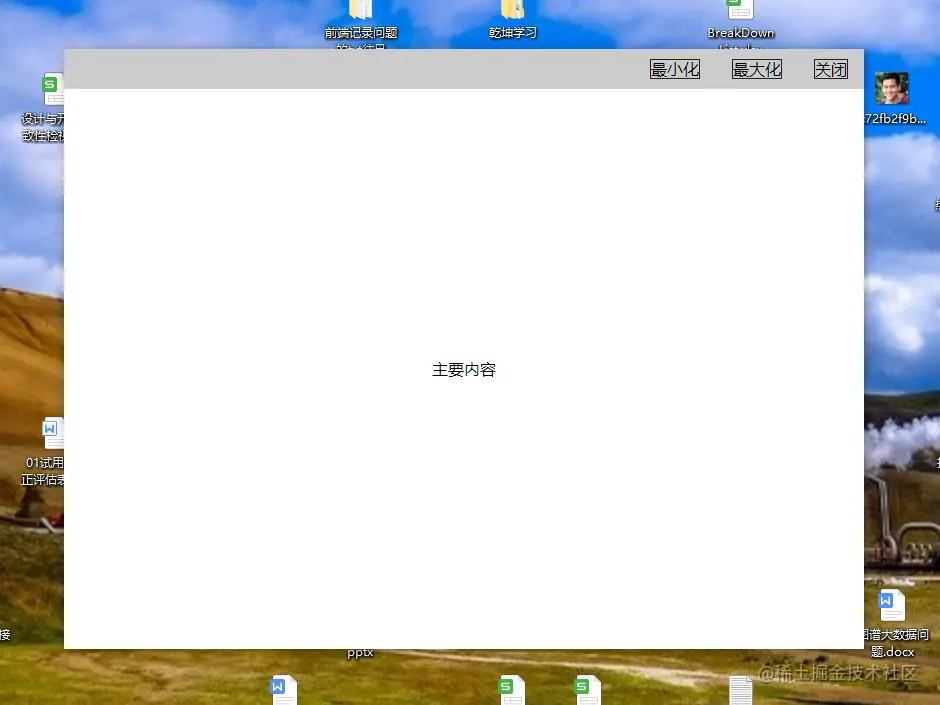The image size is (940, 705).
Task: Open the 72fb2f9b image thumbnail
Action: coord(889,89)
